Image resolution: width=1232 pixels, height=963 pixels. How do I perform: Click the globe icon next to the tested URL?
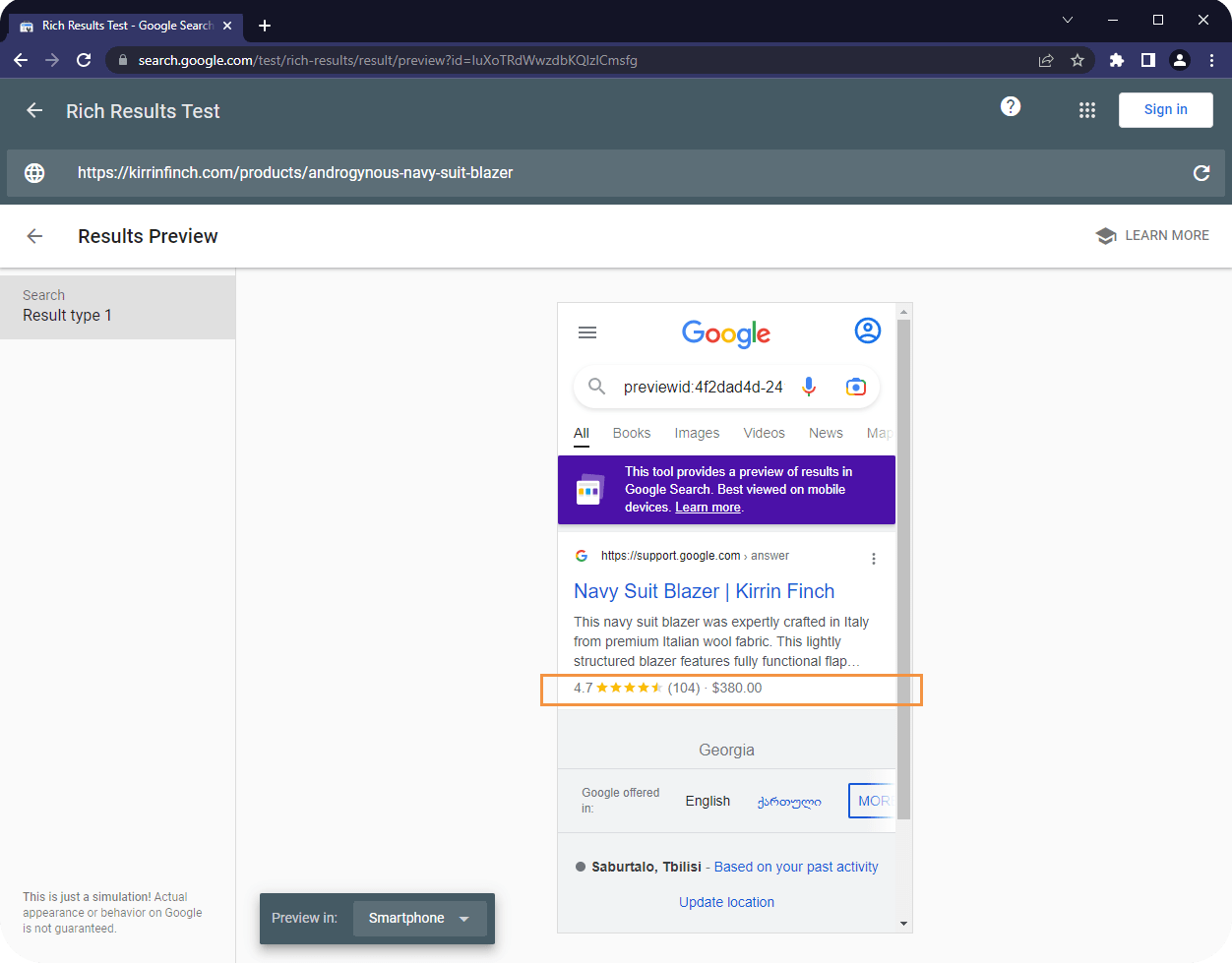point(34,173)
